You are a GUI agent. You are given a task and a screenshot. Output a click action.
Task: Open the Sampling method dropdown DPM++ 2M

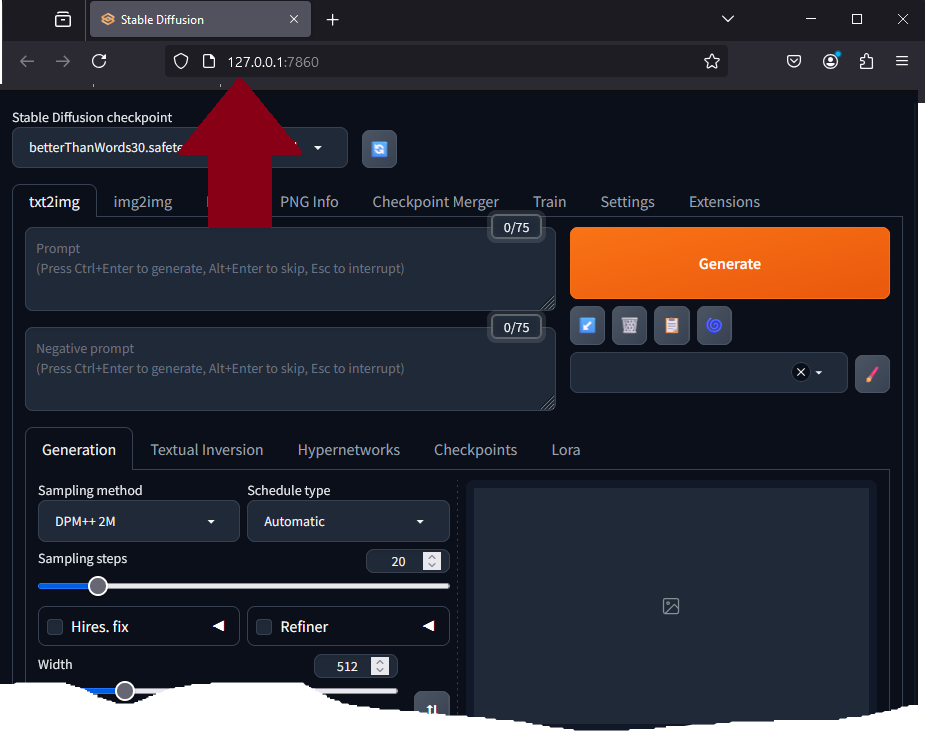click(x=139, y=522)
